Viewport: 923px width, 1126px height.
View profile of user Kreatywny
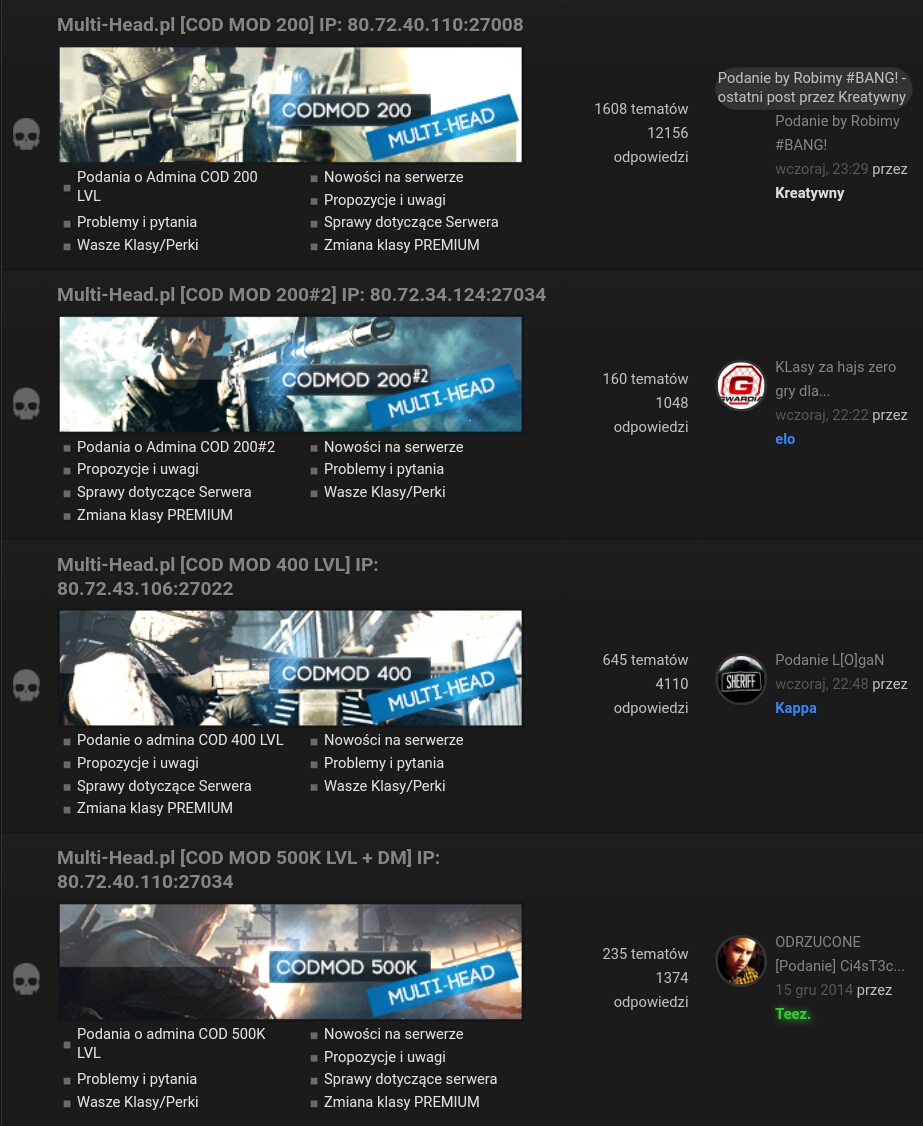809,193
